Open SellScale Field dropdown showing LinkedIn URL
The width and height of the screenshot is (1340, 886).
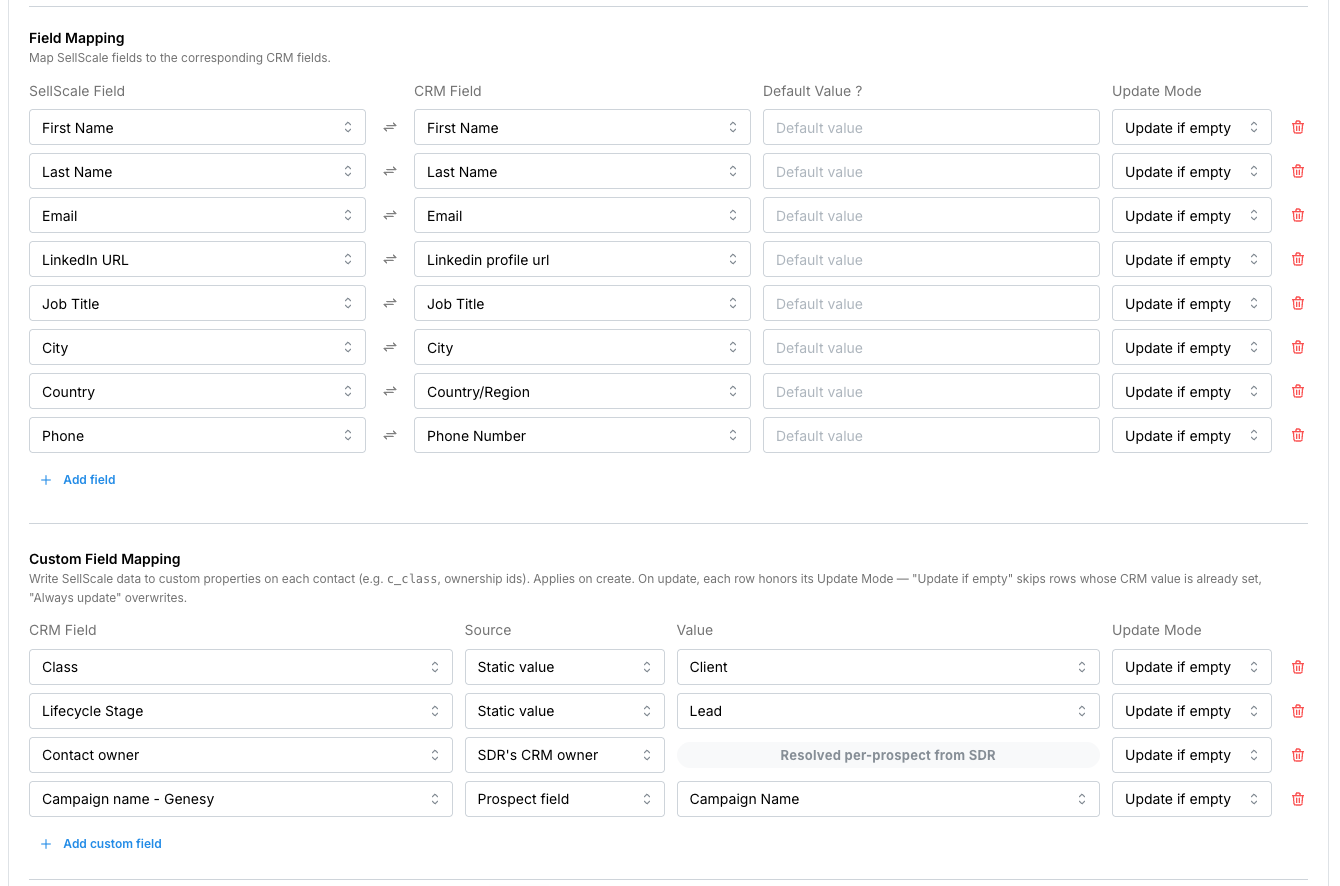[197, 259]
